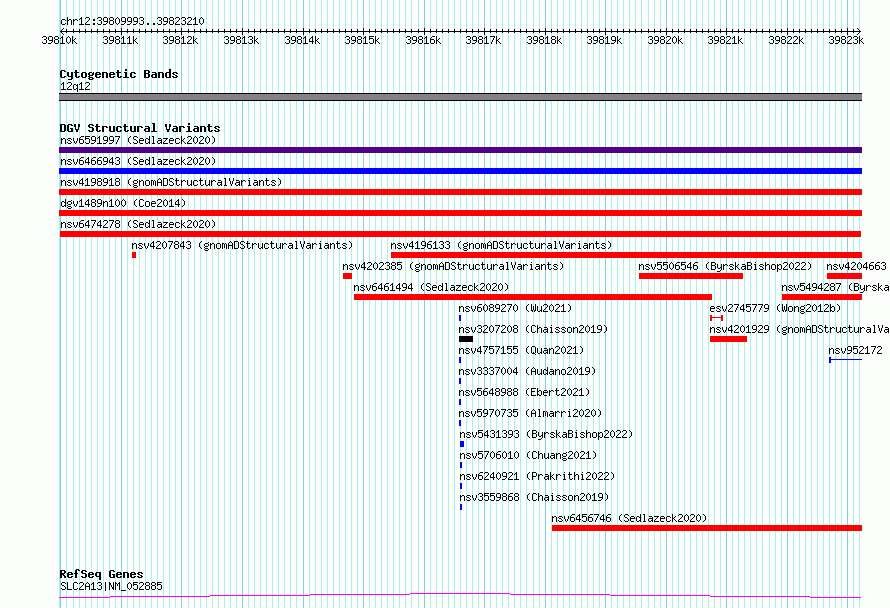890x608 pixels.
Task: Open the nsv3559868 (Chaisson2019) label
Action: tap(534, 497)
